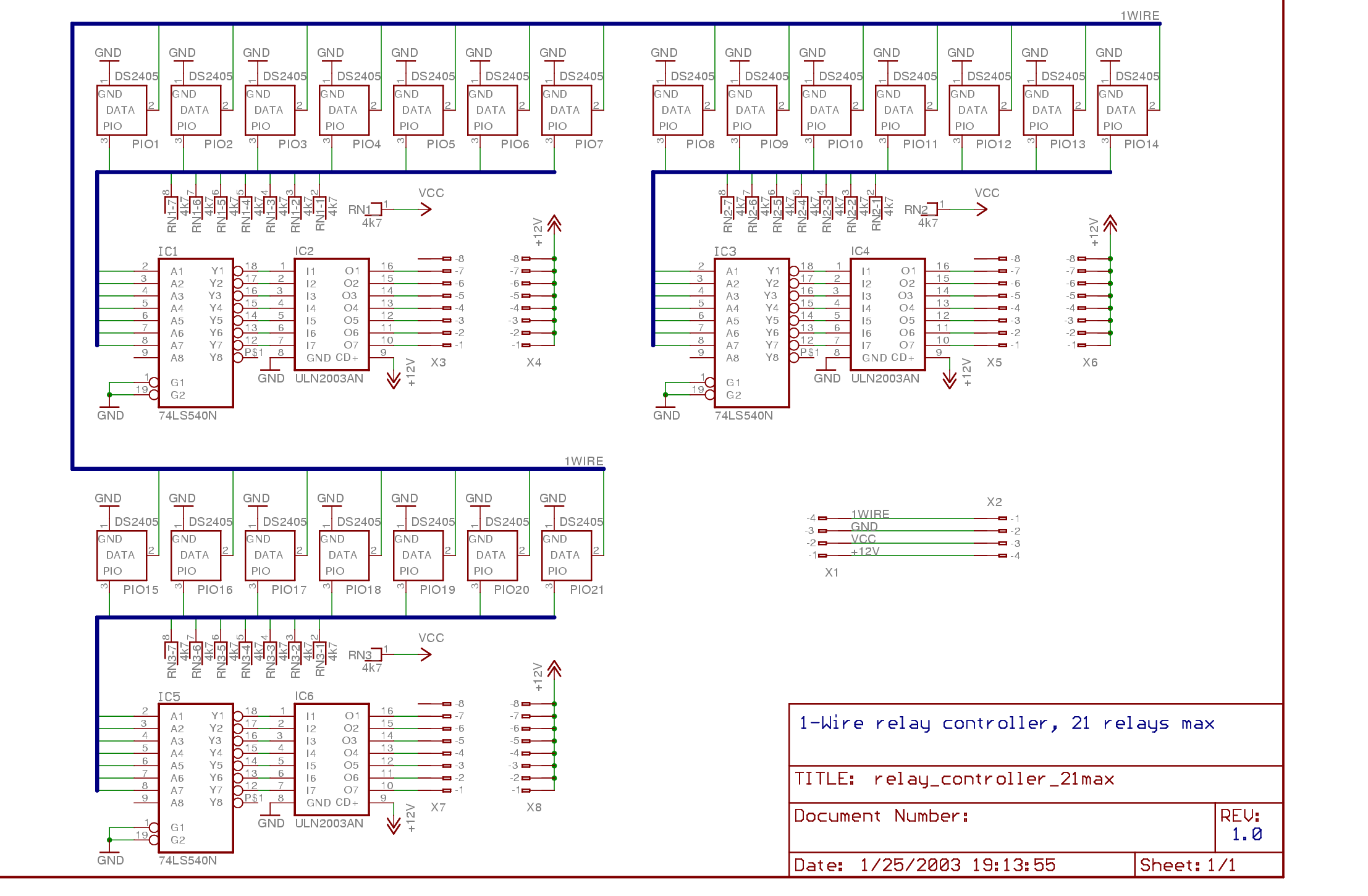
Task: Click the IC4 ULN2003AN chip symbol
Action: point(887,313)
